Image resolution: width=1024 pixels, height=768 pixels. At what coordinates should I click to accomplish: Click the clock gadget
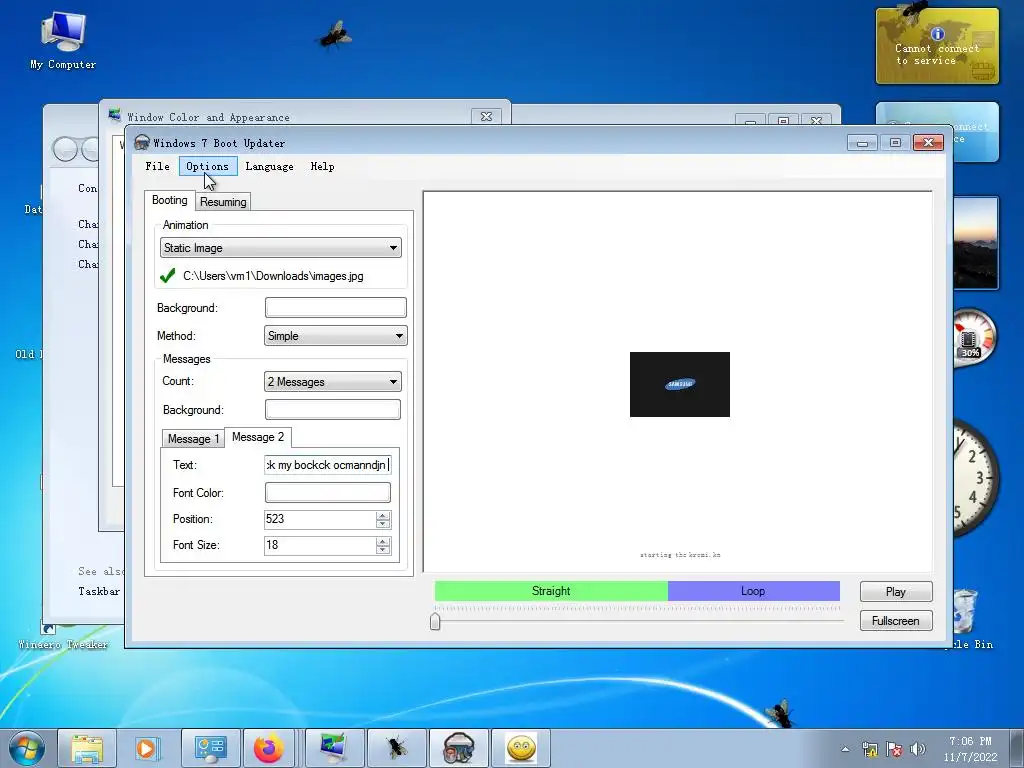pos(974,478)
